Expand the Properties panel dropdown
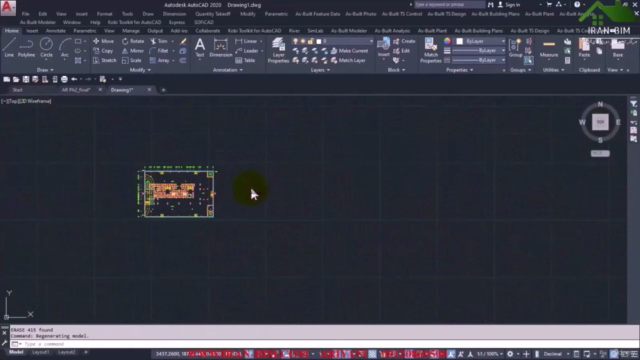Image resolution: width=640 pixels, height=360 pixels. tap(460, 70)
